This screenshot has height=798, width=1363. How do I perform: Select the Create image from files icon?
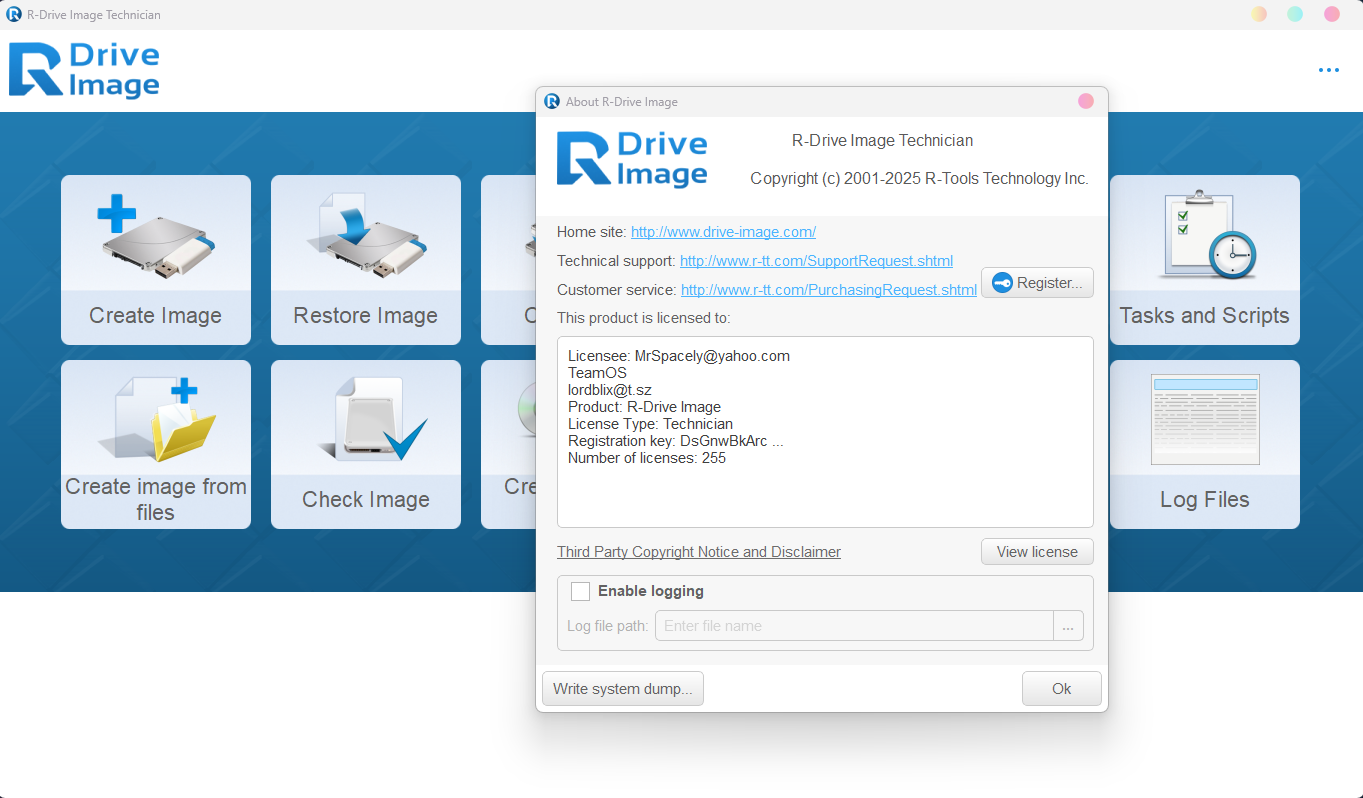coord(156,418)
